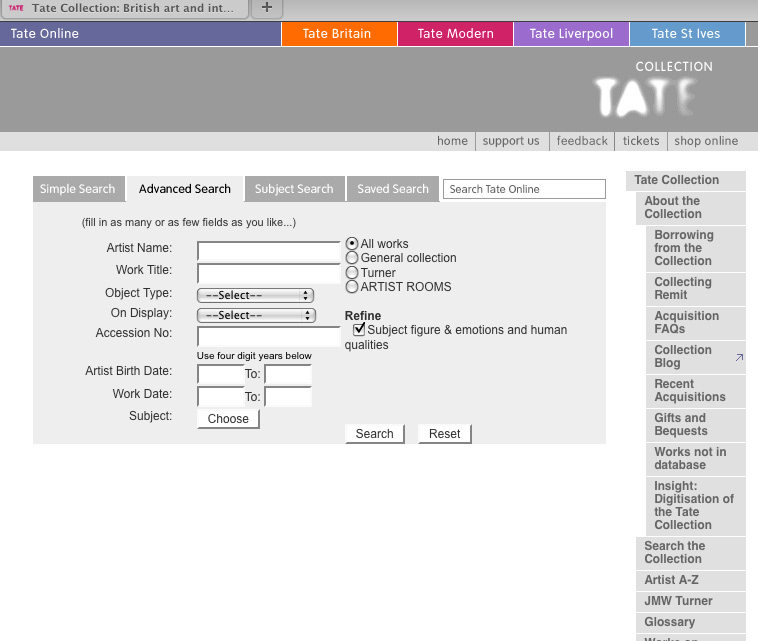Viewport: 758px width, 641px height.
Task: Open Gifts and Bequests sidebar link
Action: point(696,424)
